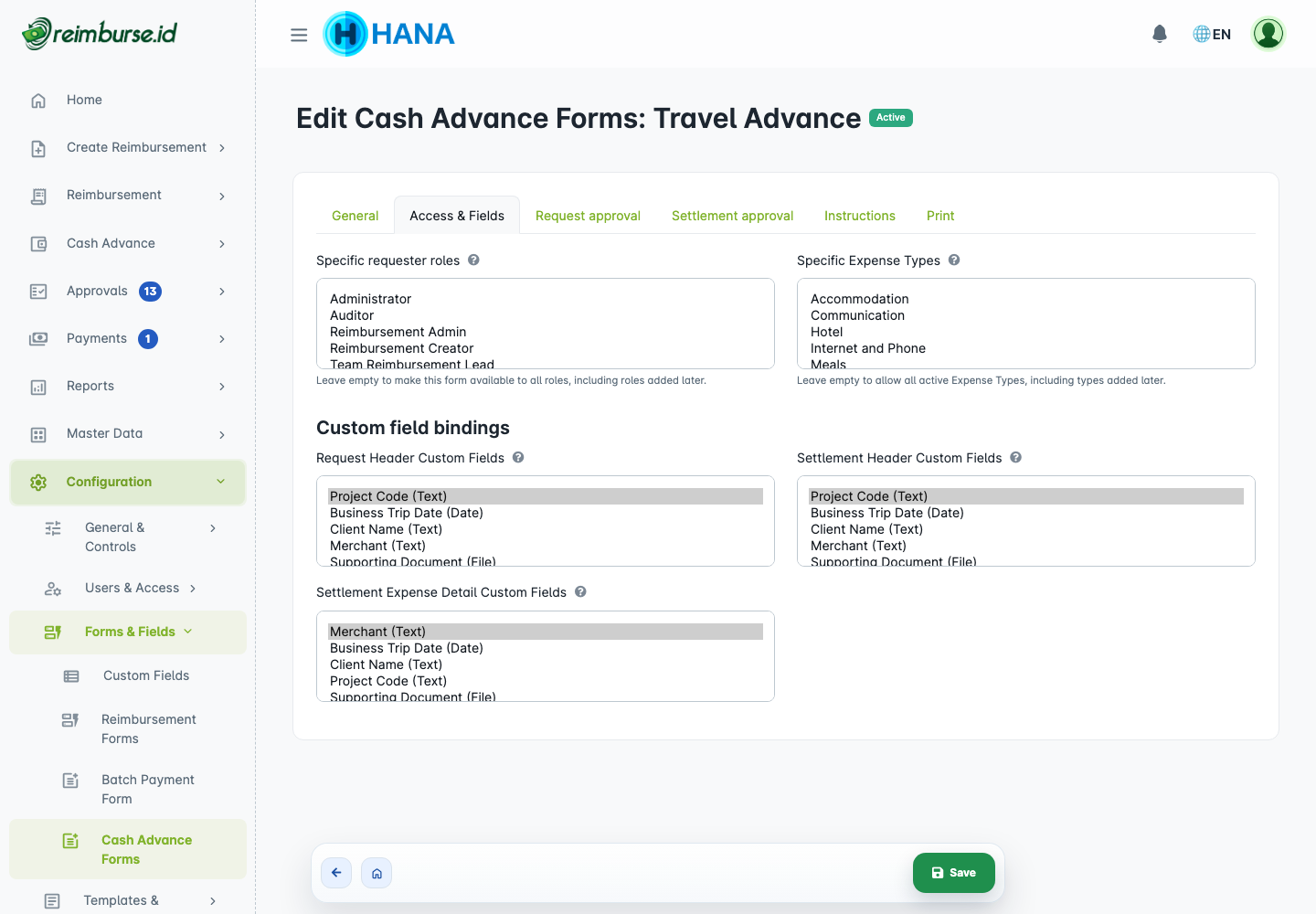Expand the Cash Advance sidebar menu
Image resolution: width=1316 pixels, height=914 pixels.
tap(222, 243)
